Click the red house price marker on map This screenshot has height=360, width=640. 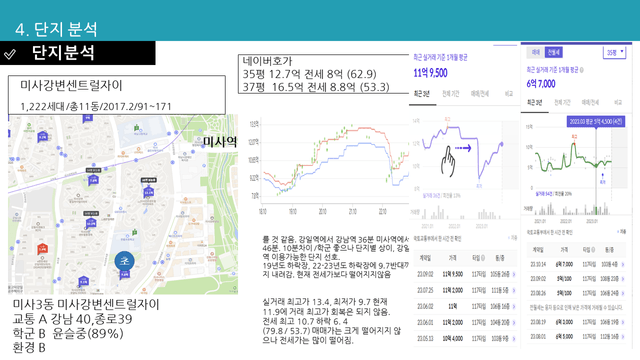42,249
